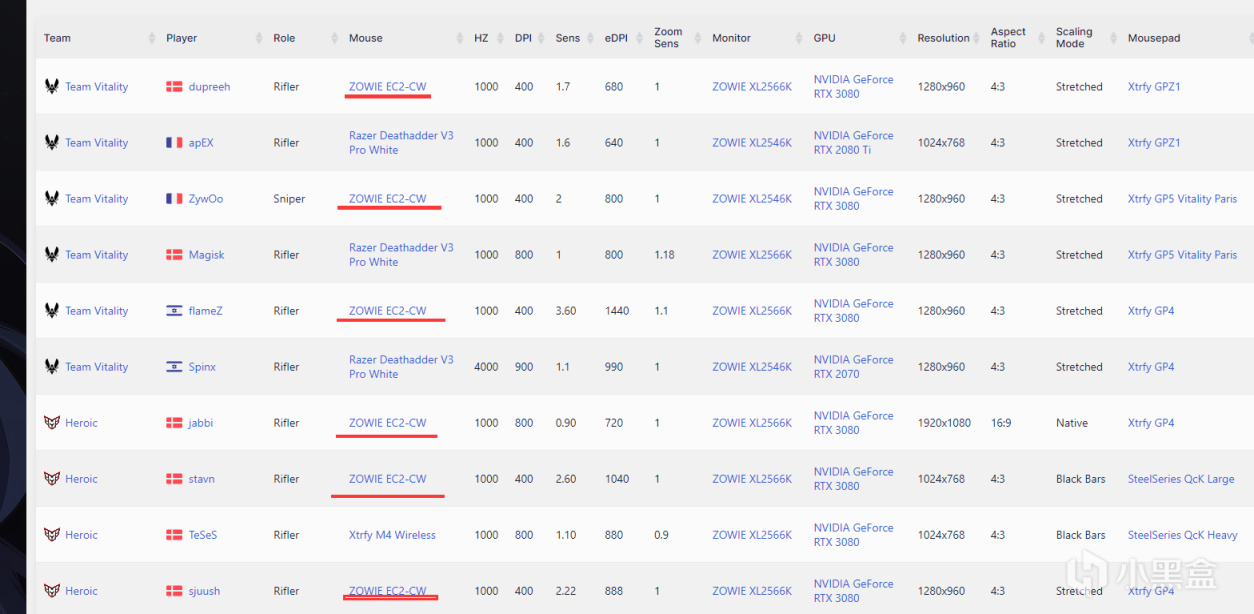This screenshot has height=614, width=1254.
Task: Sort by DPI column header
Action: (x=523, y=38)
